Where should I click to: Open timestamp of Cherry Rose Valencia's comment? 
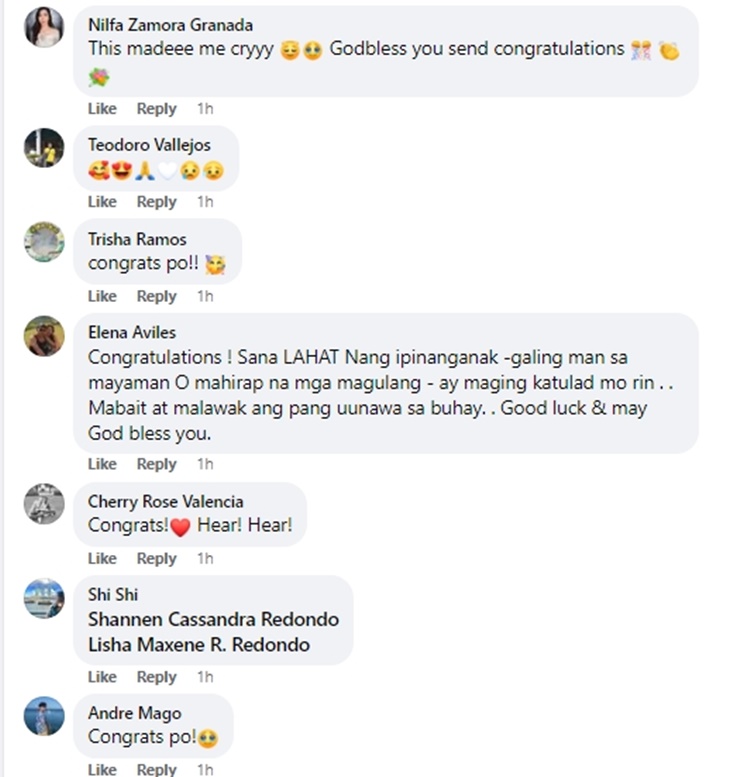(x=205, y=558)
